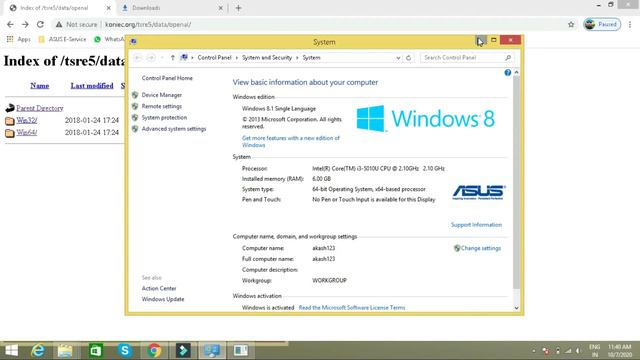Click the Back arrow in System window
This screenshot has width=640, height=360.
click(x=138, y=58)
